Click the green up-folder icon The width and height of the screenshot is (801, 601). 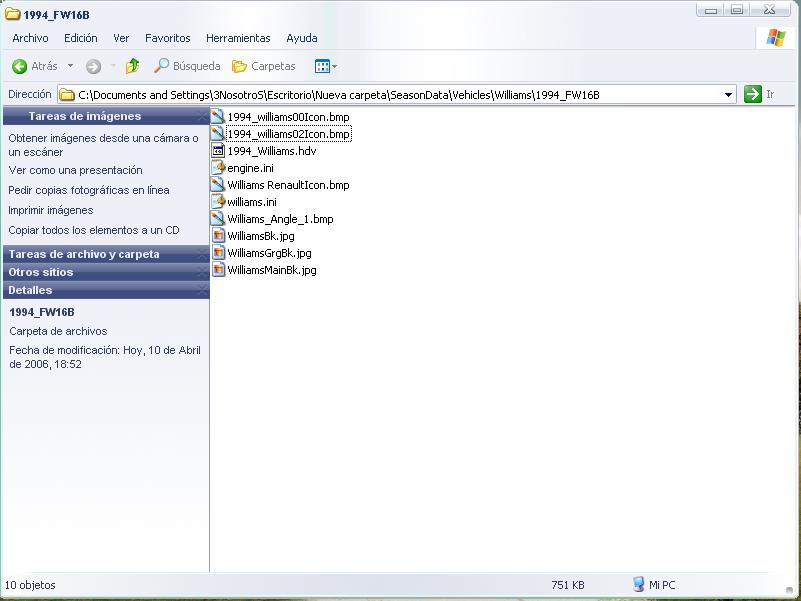coord(132,67)
